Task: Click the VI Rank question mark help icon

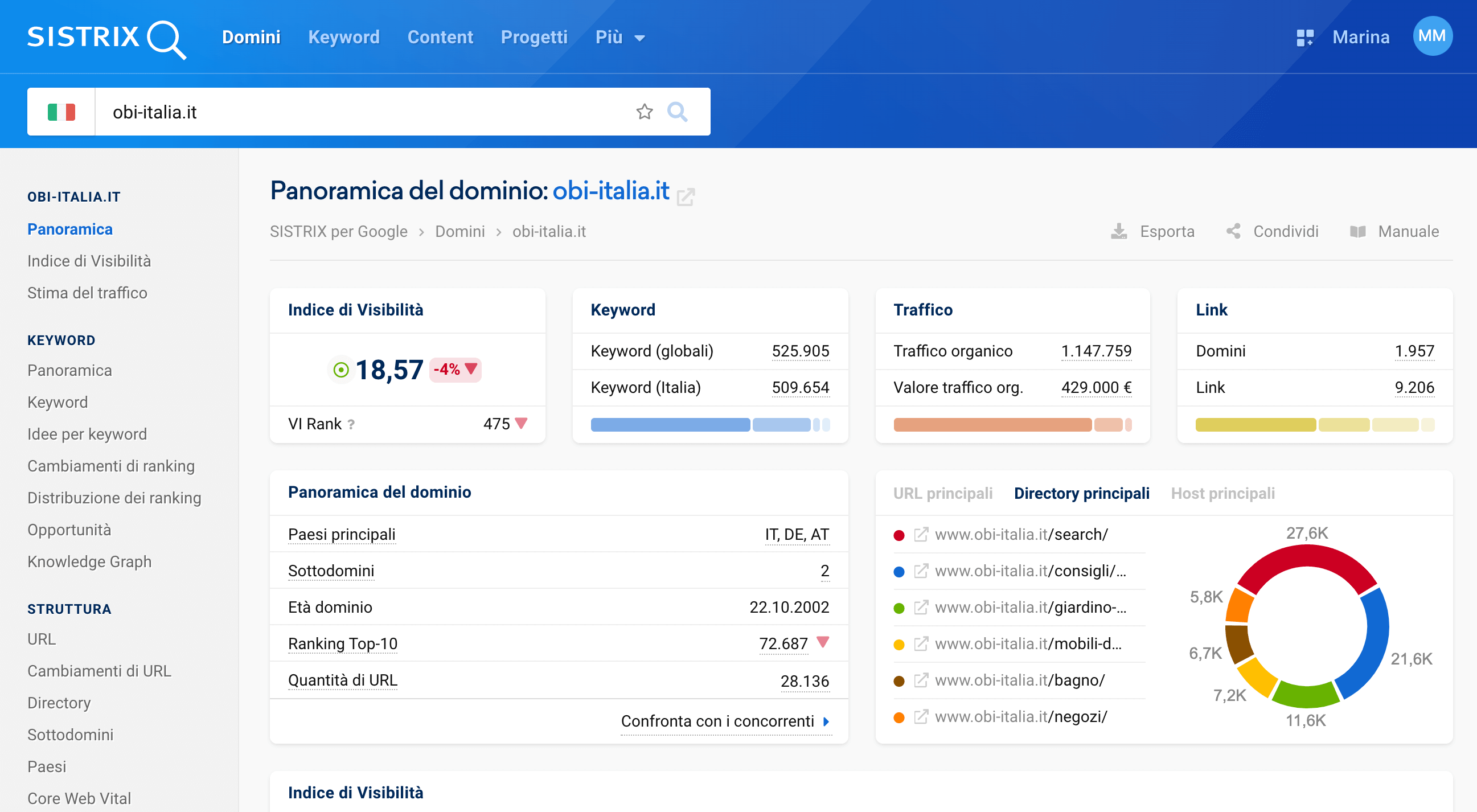Action: point(351,424)
